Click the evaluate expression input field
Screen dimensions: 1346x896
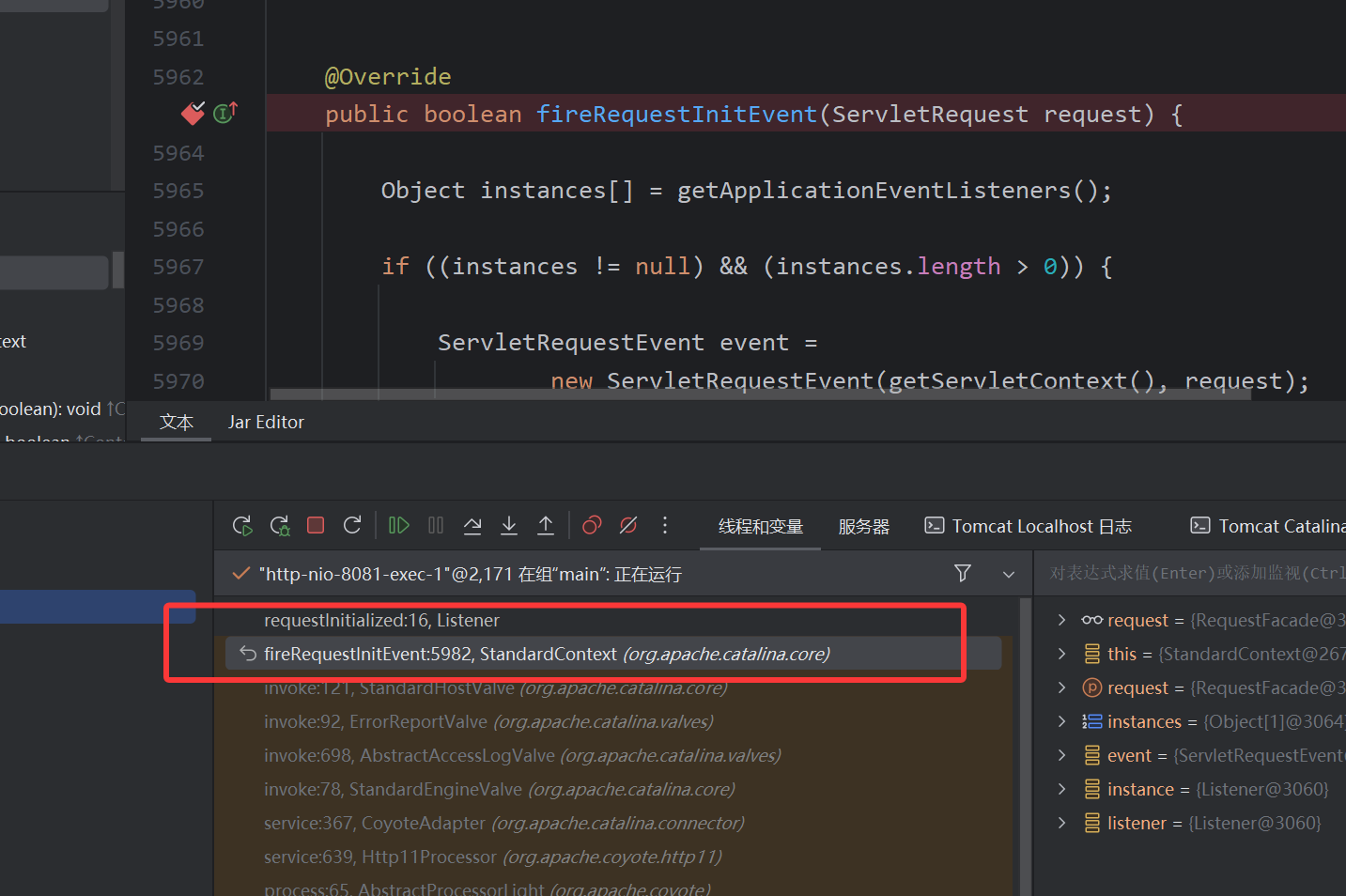click(x=1193, y=574)
